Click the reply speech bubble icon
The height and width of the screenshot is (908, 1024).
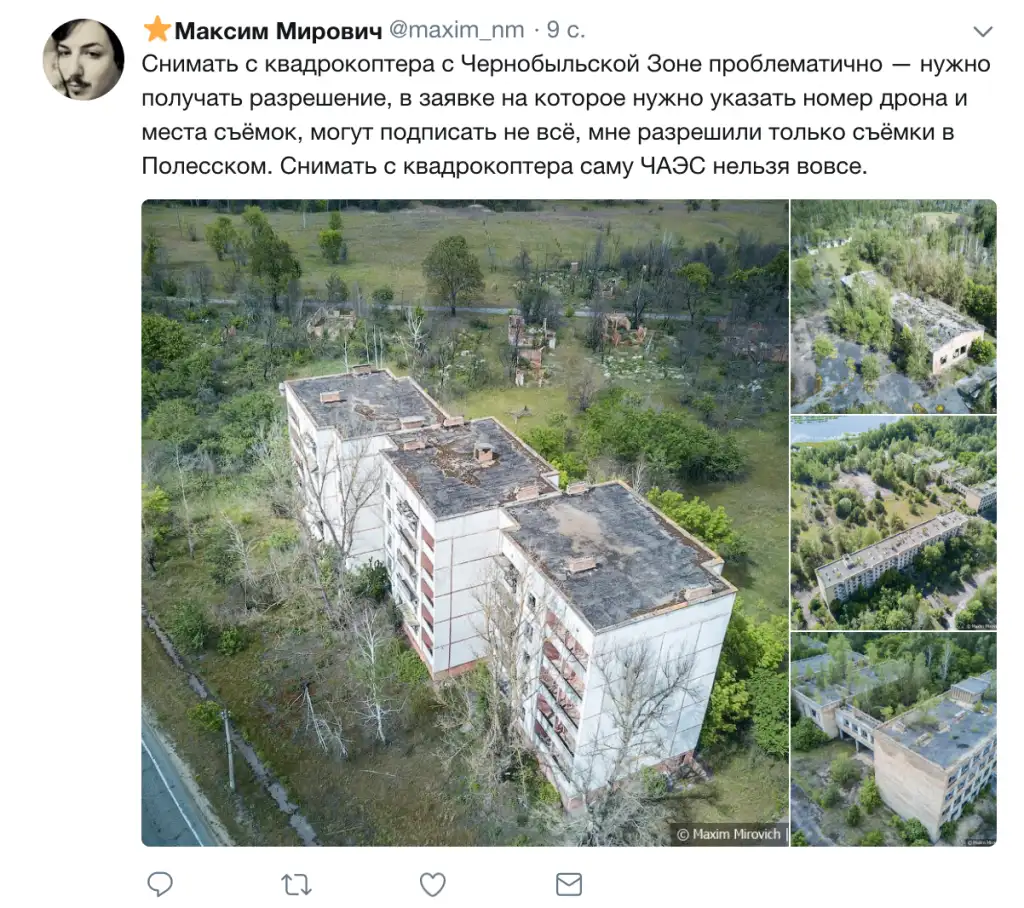point(160,884)
